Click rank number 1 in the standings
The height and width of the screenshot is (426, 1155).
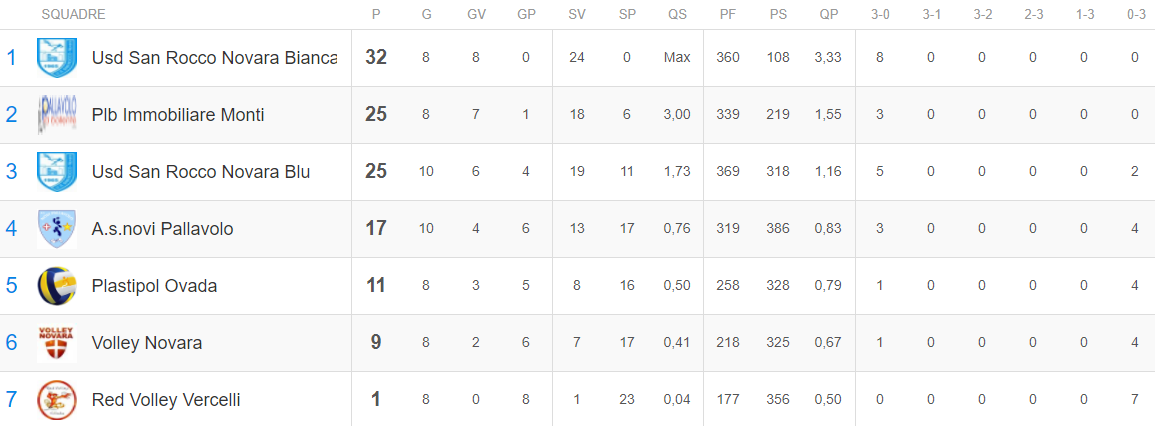(11, 57)
